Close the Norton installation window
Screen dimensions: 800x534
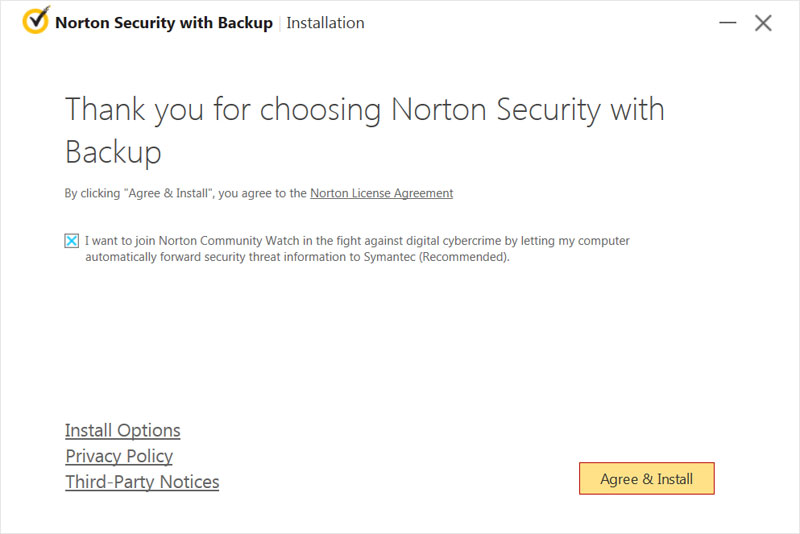(x=763, y=22)
